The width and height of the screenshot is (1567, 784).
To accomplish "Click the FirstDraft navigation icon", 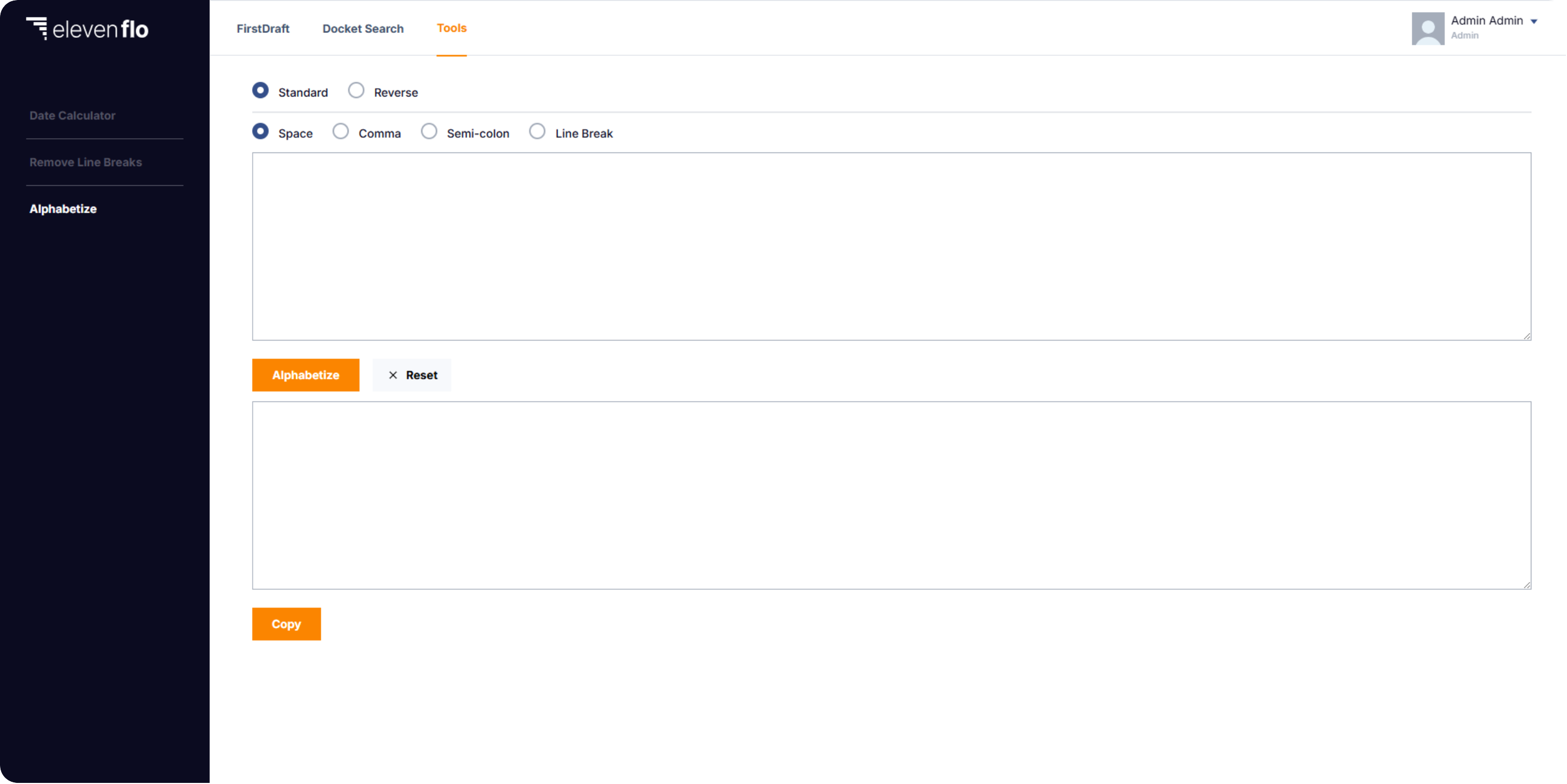I will pyautogui.click(x=263, y=28).
